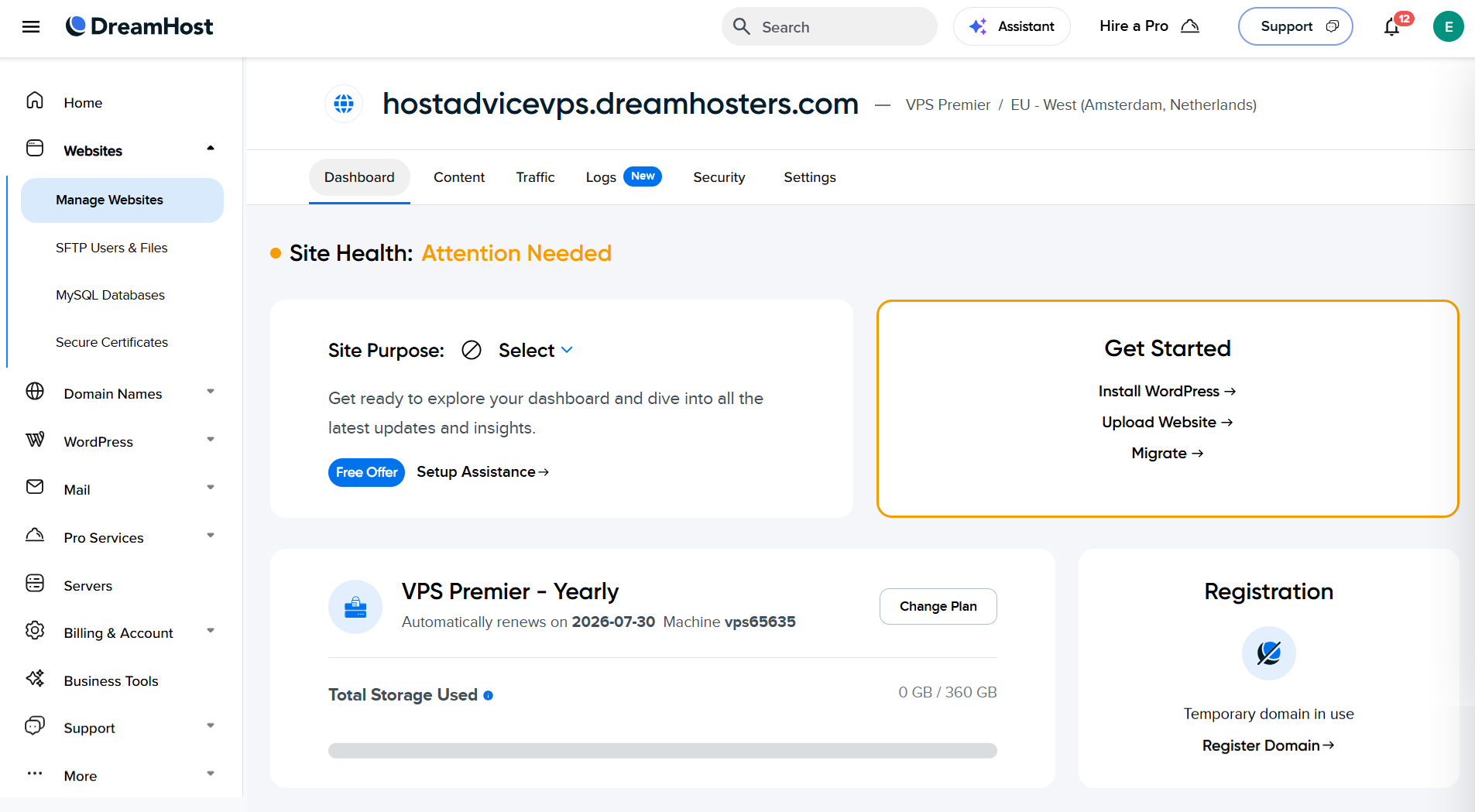Click the Domain Names globe icon

pyautogui.click(x=35, y=391)
